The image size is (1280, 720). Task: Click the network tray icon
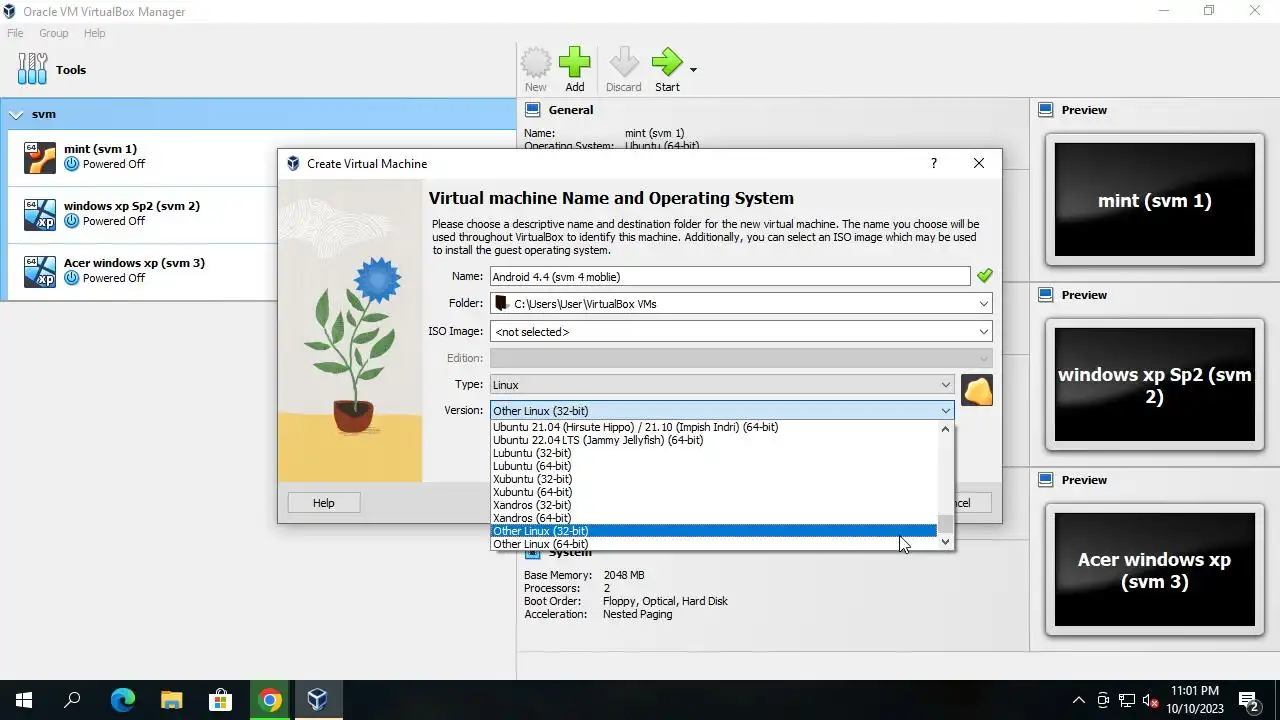tap(1127, 700)
